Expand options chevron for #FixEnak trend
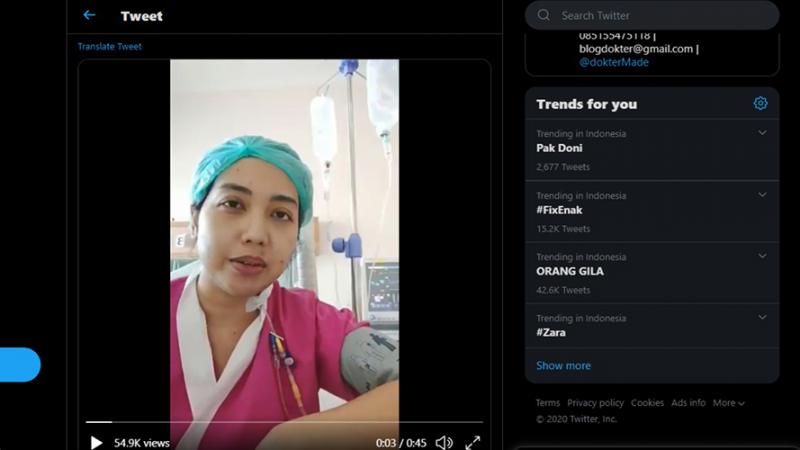800x450 pixels. coord(762,194)
